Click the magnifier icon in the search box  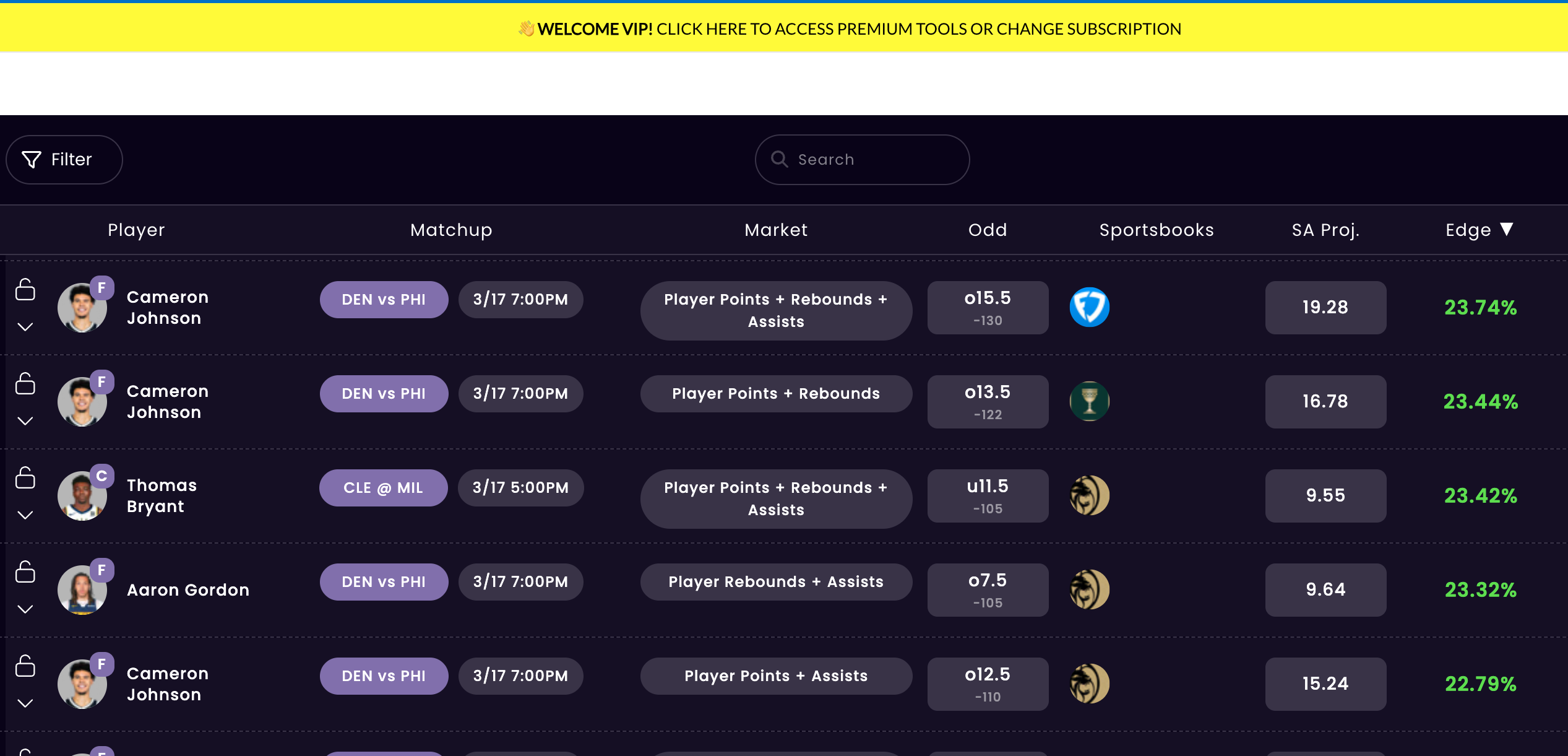tap(779, 160)
